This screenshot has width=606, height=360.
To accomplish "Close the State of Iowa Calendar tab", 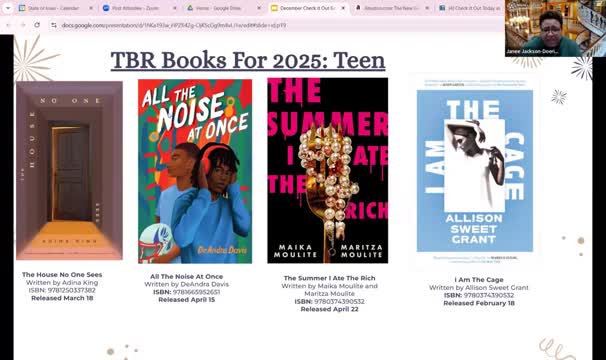I will pyautogui.click(x=91, y=8).
